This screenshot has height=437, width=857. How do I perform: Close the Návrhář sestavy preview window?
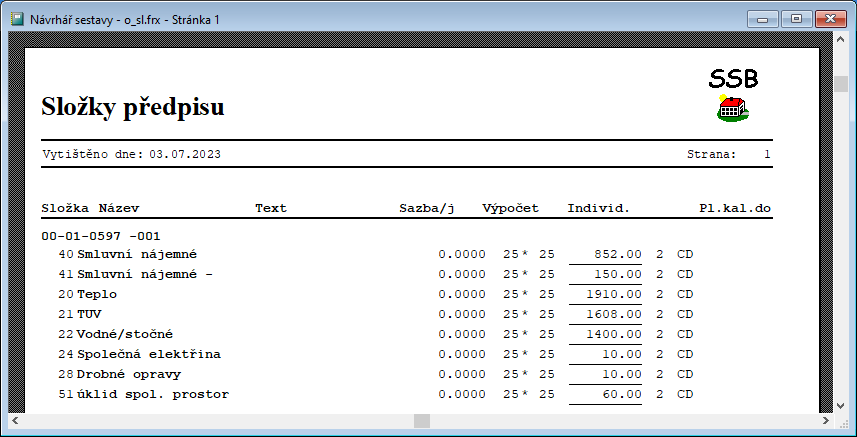click(830, 18)
